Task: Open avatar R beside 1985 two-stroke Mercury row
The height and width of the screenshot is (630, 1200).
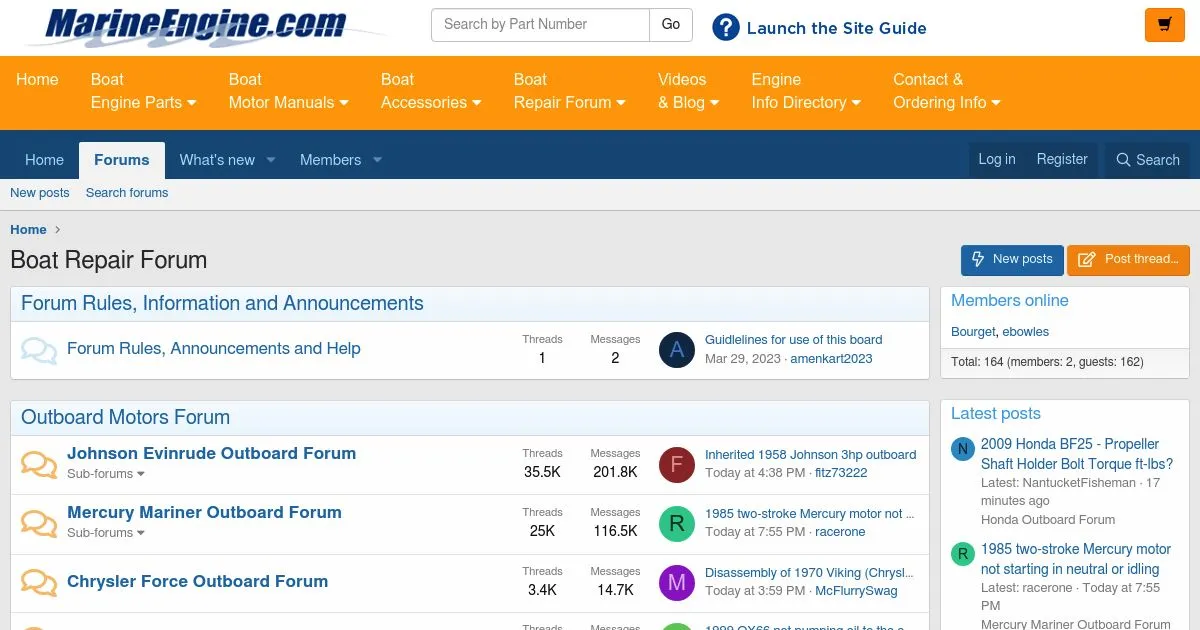Action: pos(677,523)
